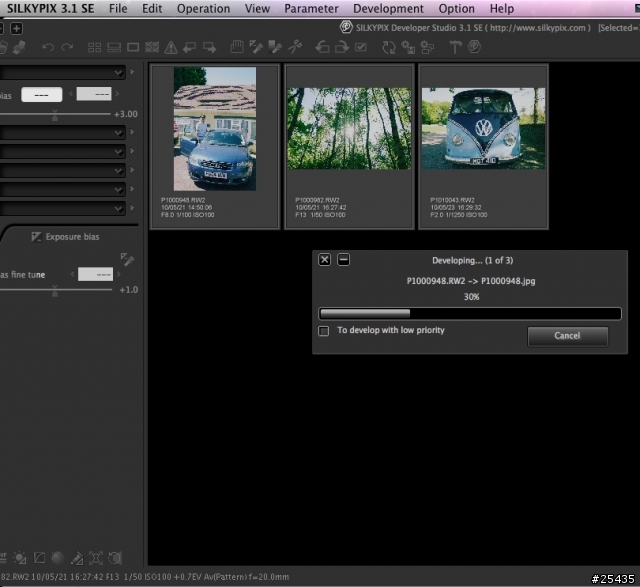Open the rotation and digital shift icon
This screenshot has height=587, width=640.
96,558
